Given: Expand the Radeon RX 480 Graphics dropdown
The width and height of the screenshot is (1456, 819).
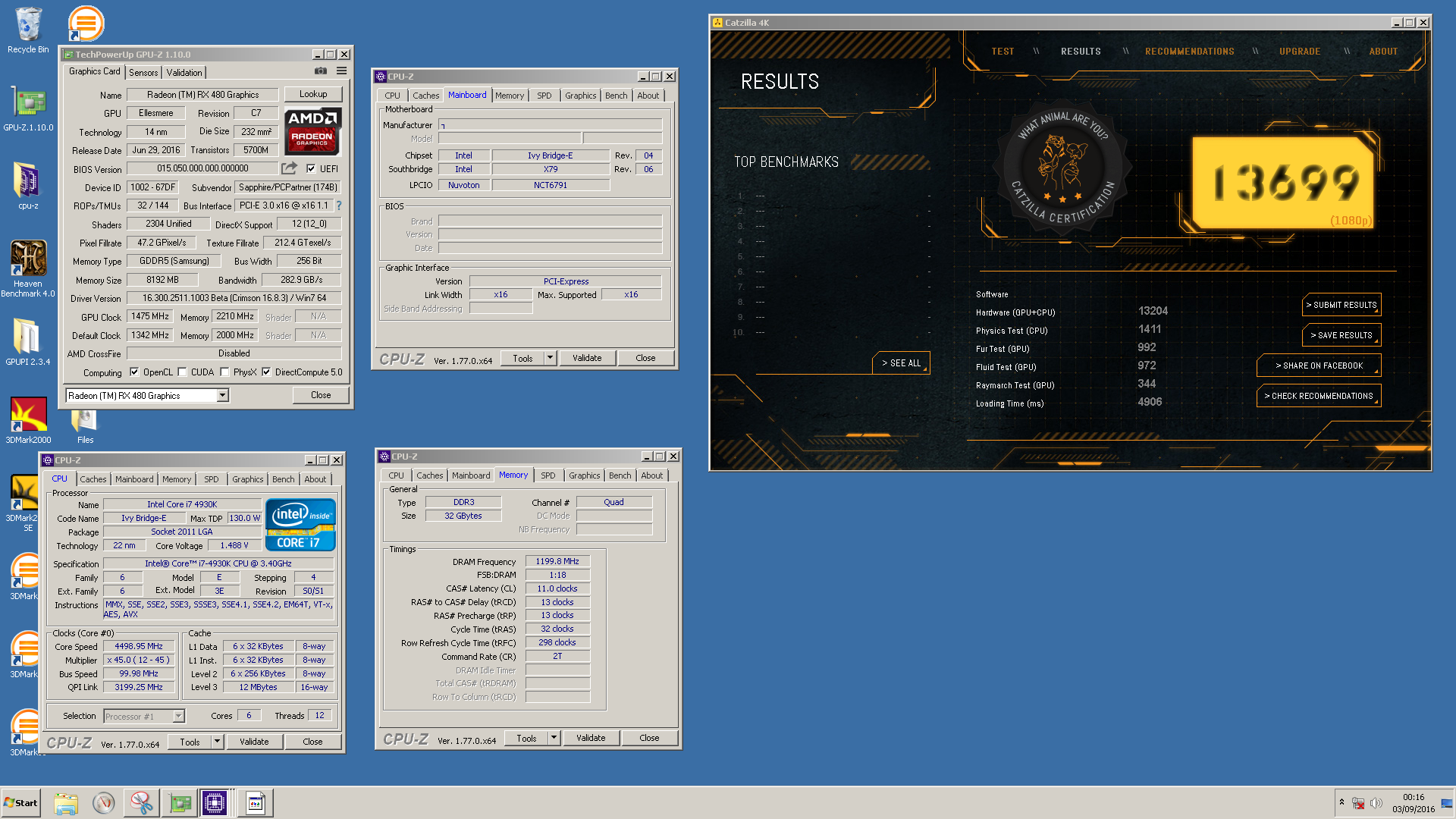Looking at the screenshot, I should pos(222,395).
